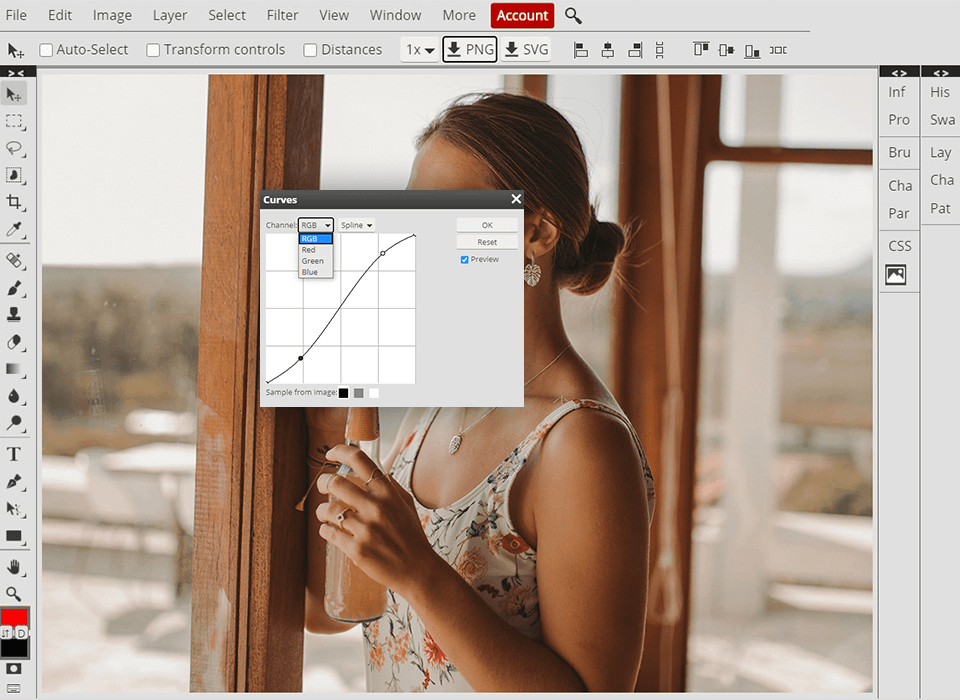Viewport: 960px width, 700px height.
Task: Open the Align left edges toolbar icon
Action: 580,49
